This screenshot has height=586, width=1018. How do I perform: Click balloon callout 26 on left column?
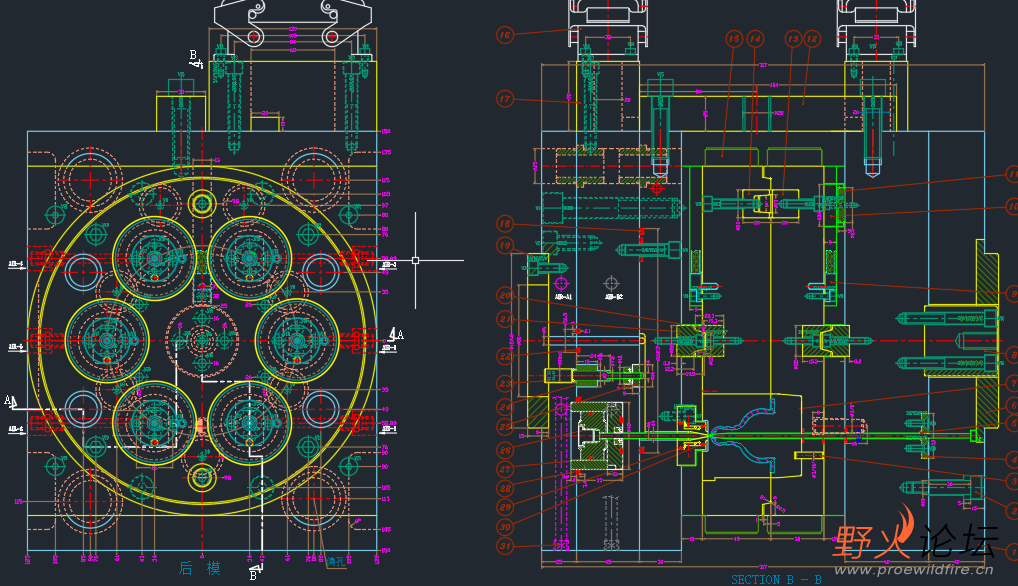pos(507,449)
